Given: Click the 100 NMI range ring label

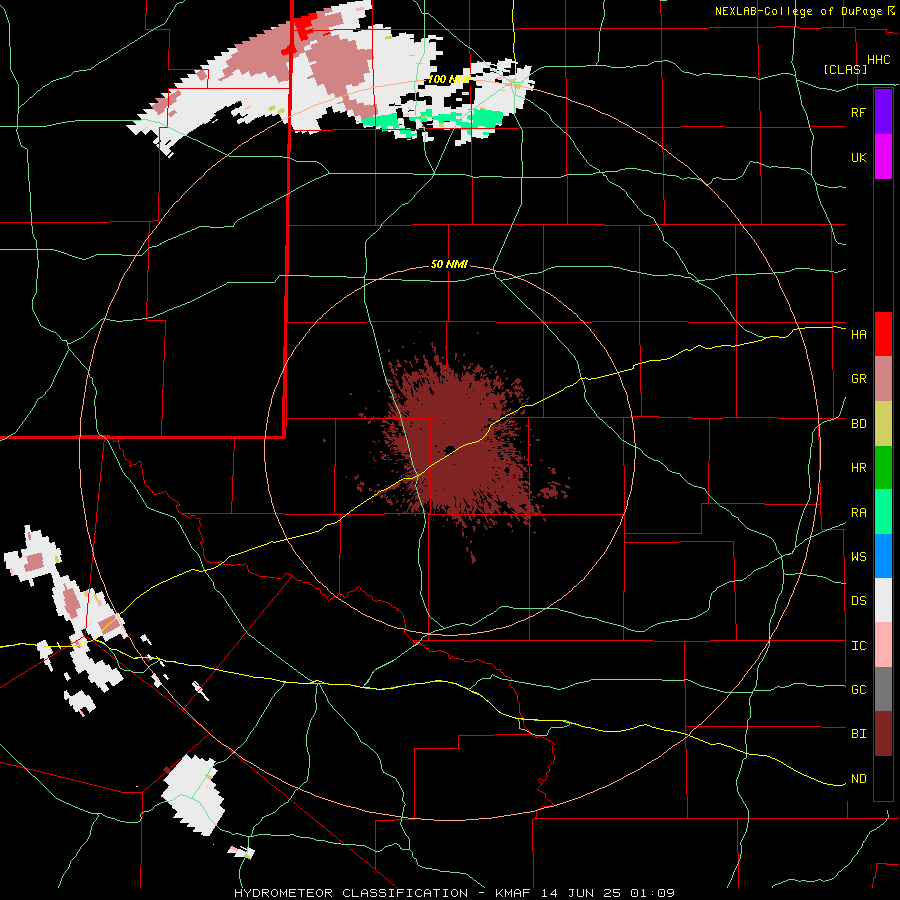Looking at the screenshot, I should click(449, 79).
